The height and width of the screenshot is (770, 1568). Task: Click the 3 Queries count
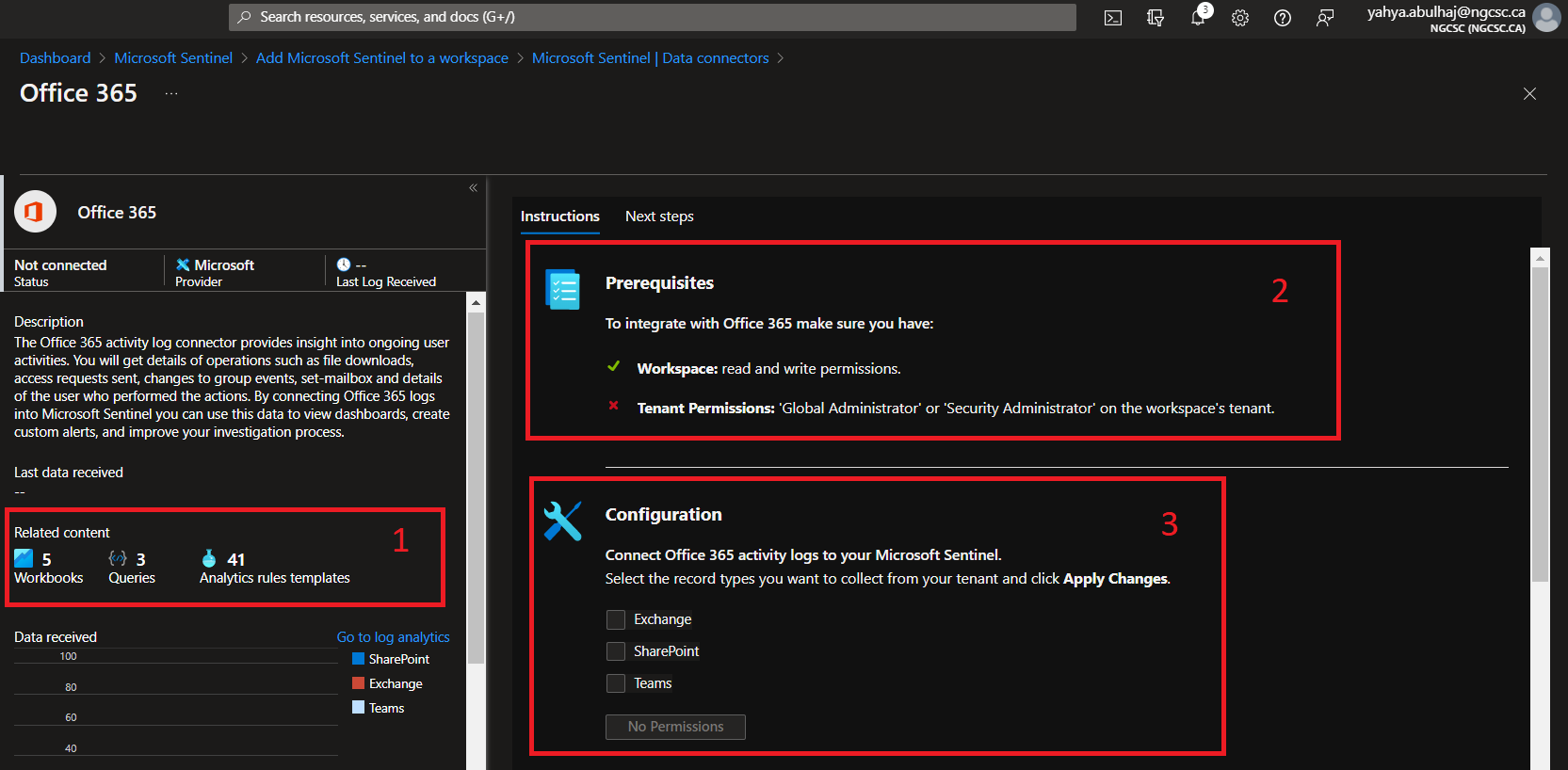click(x=140, y=559)
